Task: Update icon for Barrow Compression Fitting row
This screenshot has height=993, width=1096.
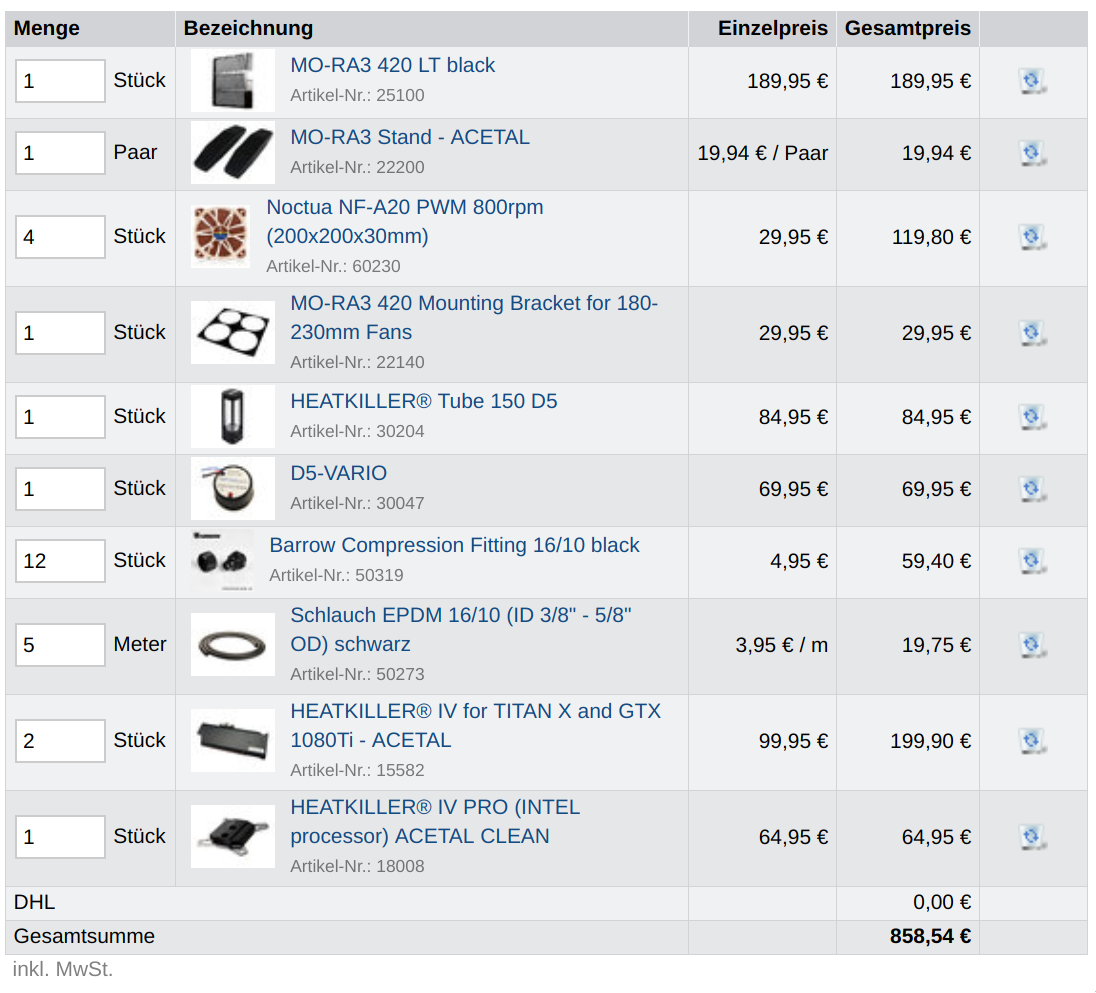Action: point(1032,561)
